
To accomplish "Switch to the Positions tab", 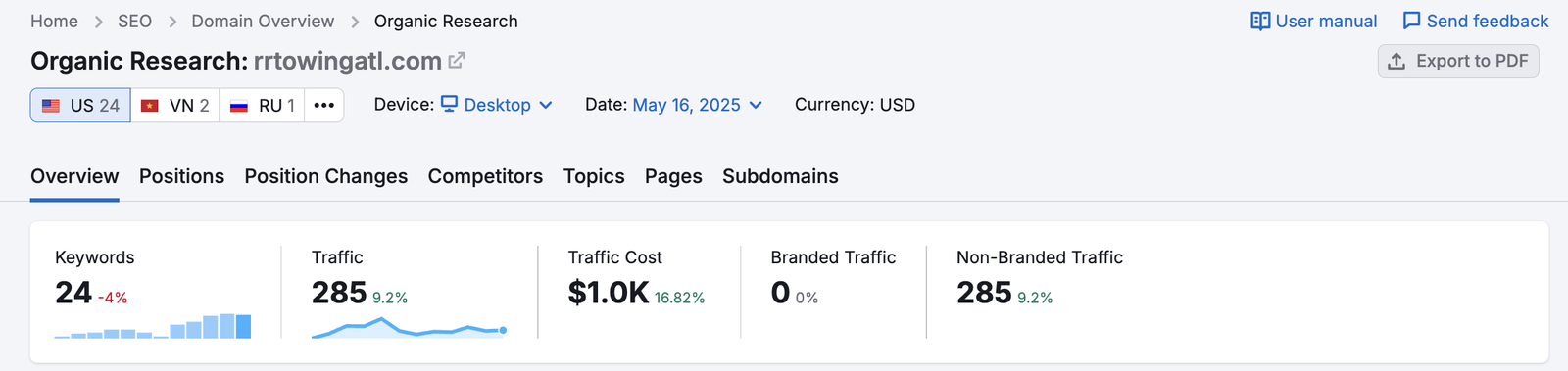I will point(181,176).
